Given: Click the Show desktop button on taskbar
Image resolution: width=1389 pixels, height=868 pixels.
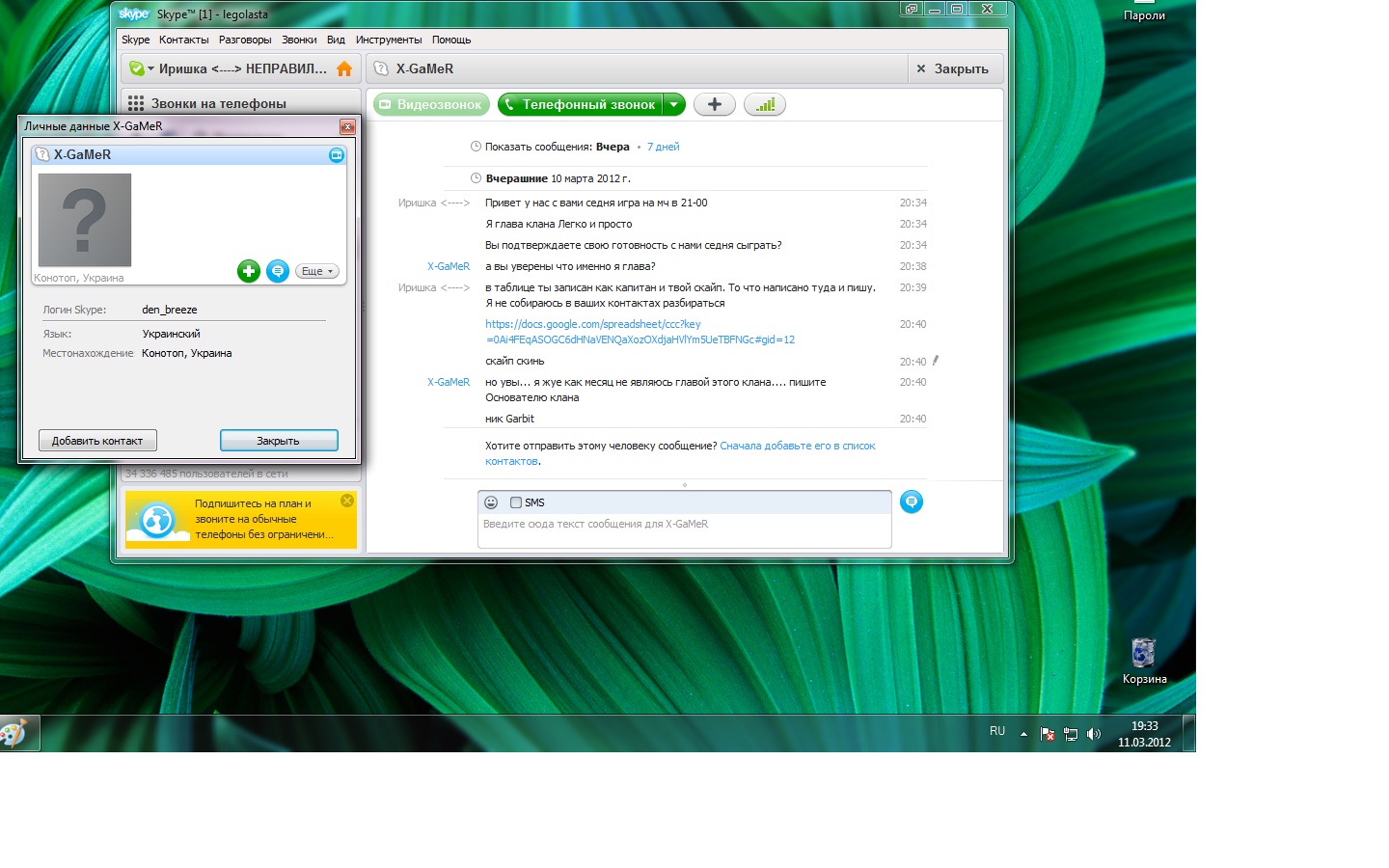Looking at the screenshot, I should 1189,733.
